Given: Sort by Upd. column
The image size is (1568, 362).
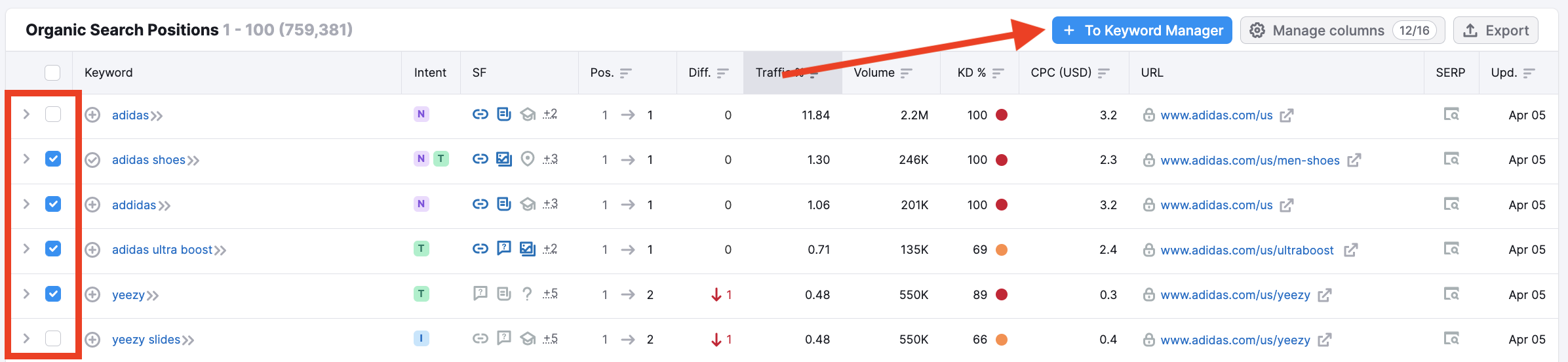Looking at the screenshot, I should pyautogui.click(x=1529, y=73).
